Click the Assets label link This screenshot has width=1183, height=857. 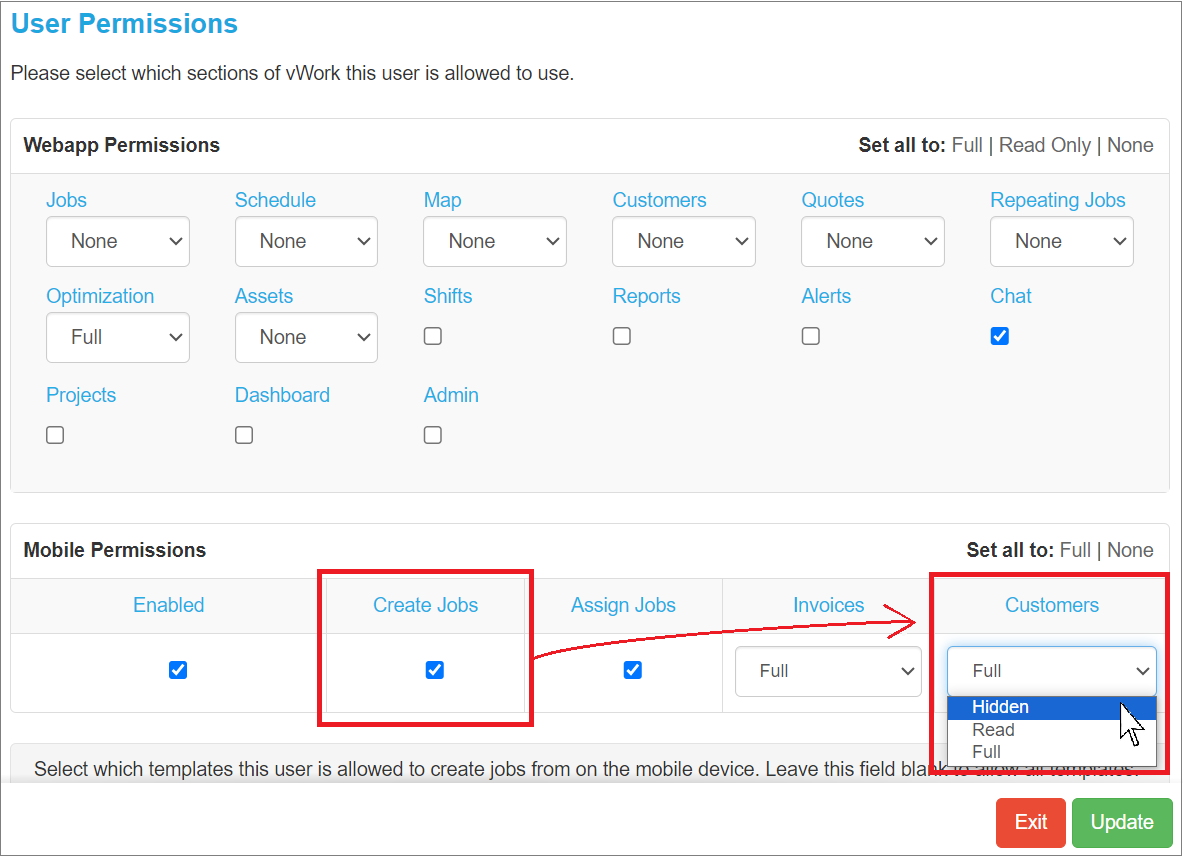263,296
